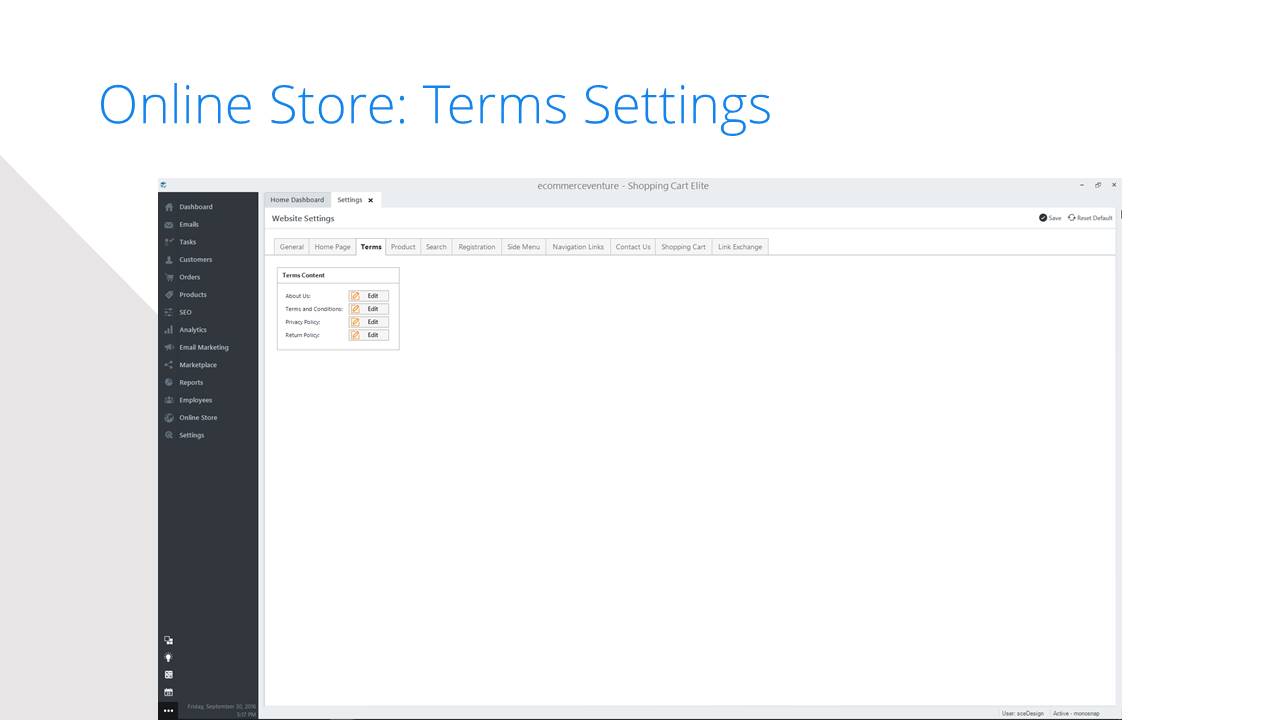Click the 'Privacy Policy:' label
1280x720 pixels.
pyautogui.click(x=303, y=322)
